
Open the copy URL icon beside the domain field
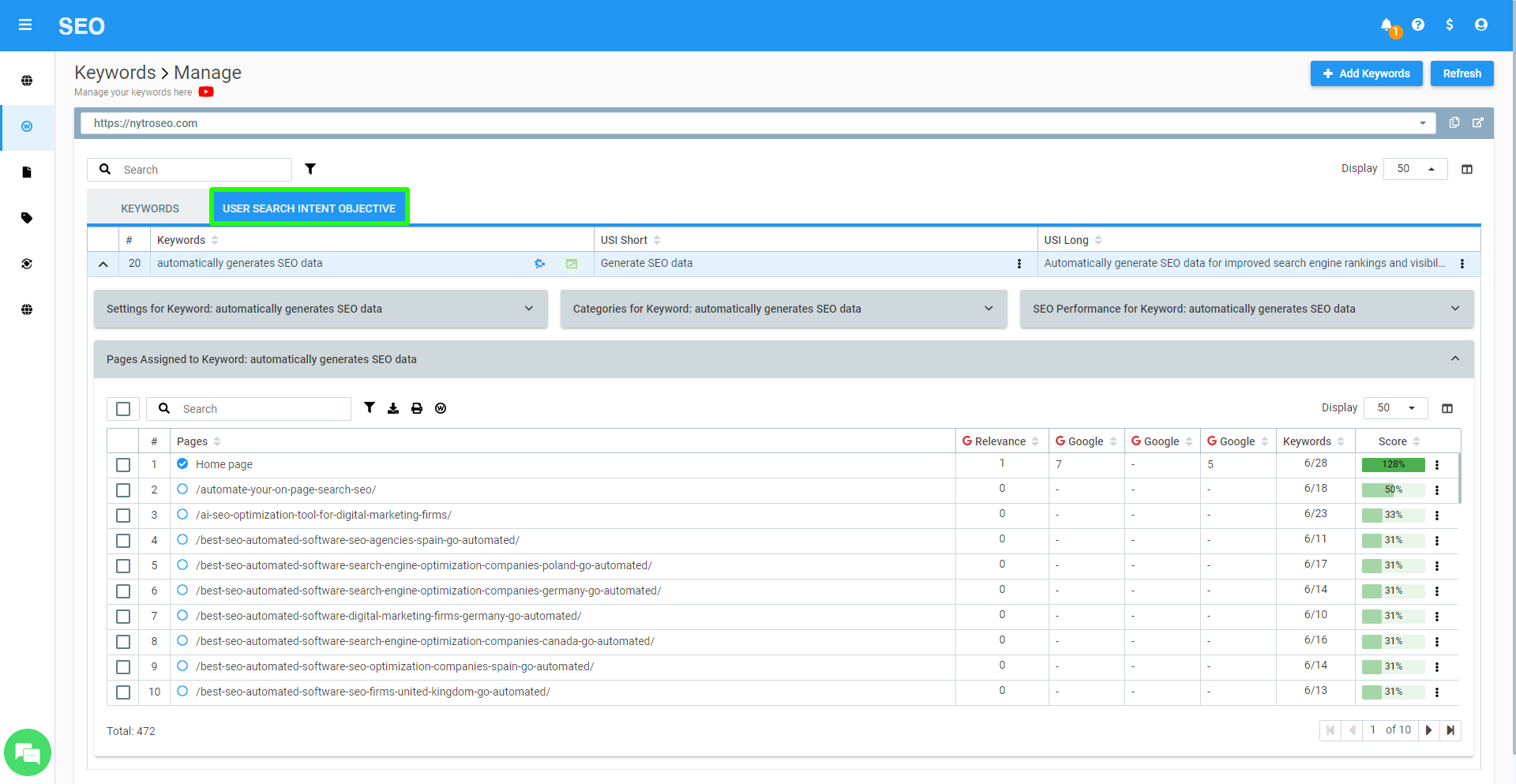point(1454,122)
